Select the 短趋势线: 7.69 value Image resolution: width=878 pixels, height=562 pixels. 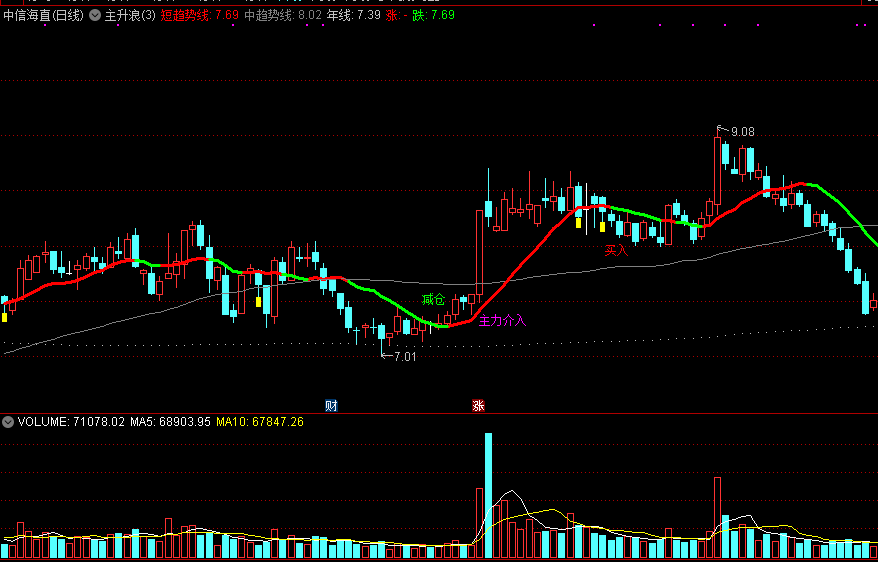click(200, 16)
